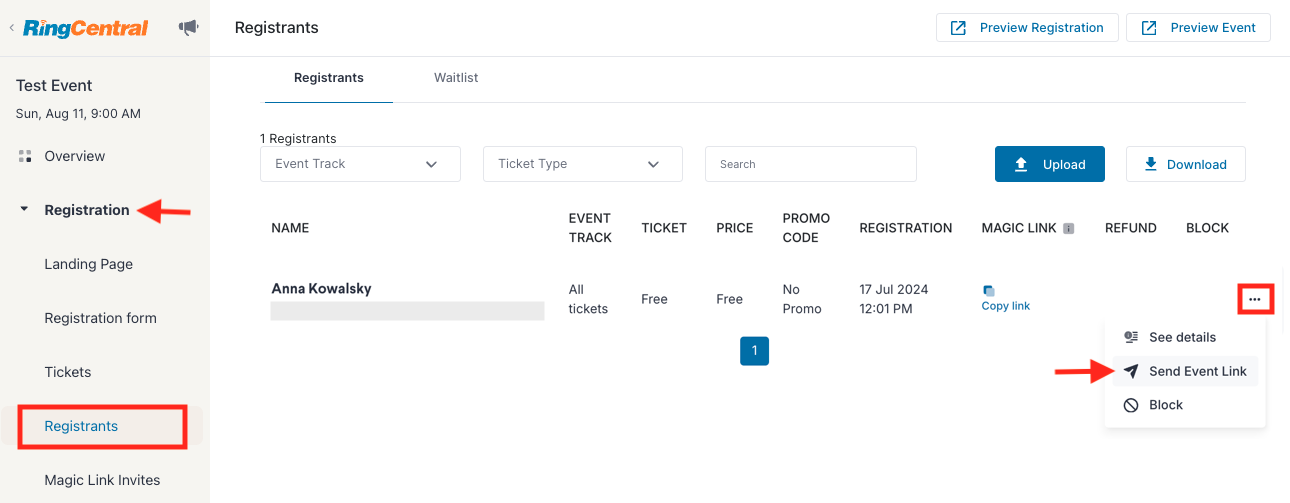1290x503 pixels.
Task: Open the Ticket Type dropdown
Action: pyautogui.click(x=583, y=164)
